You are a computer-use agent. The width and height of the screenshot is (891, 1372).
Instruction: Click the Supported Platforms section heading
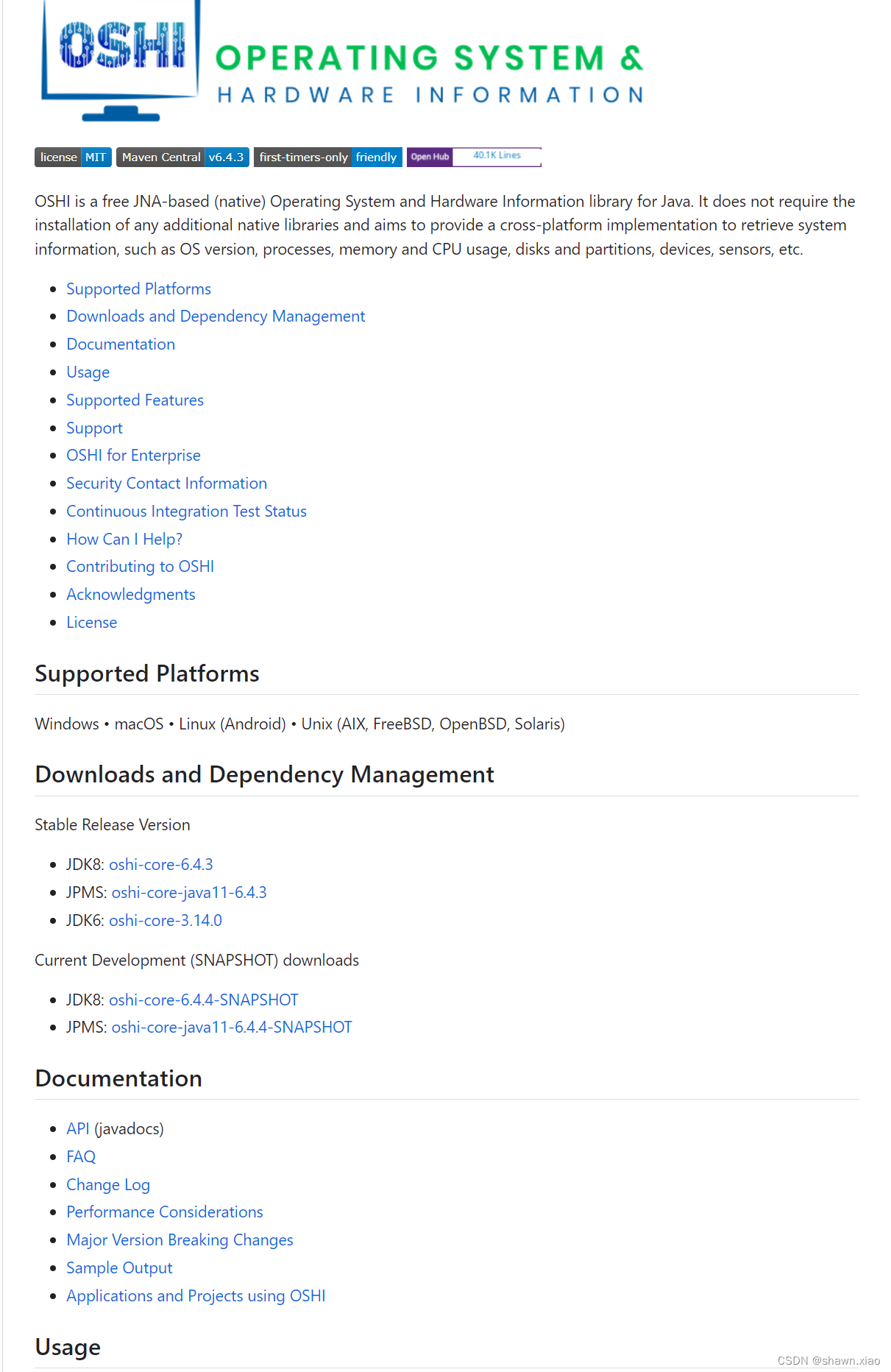[x=147, y=674]
